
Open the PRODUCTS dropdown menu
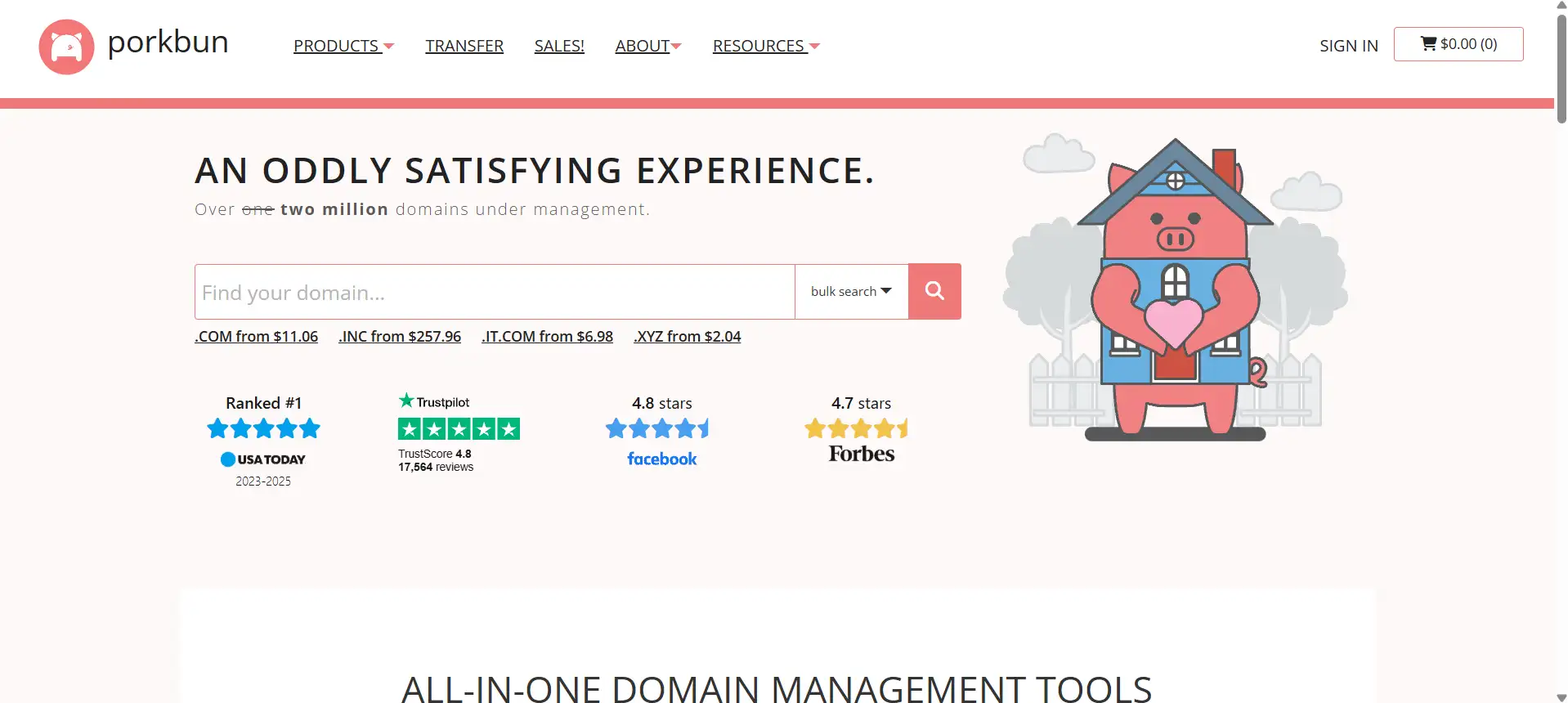pos(343,46)
